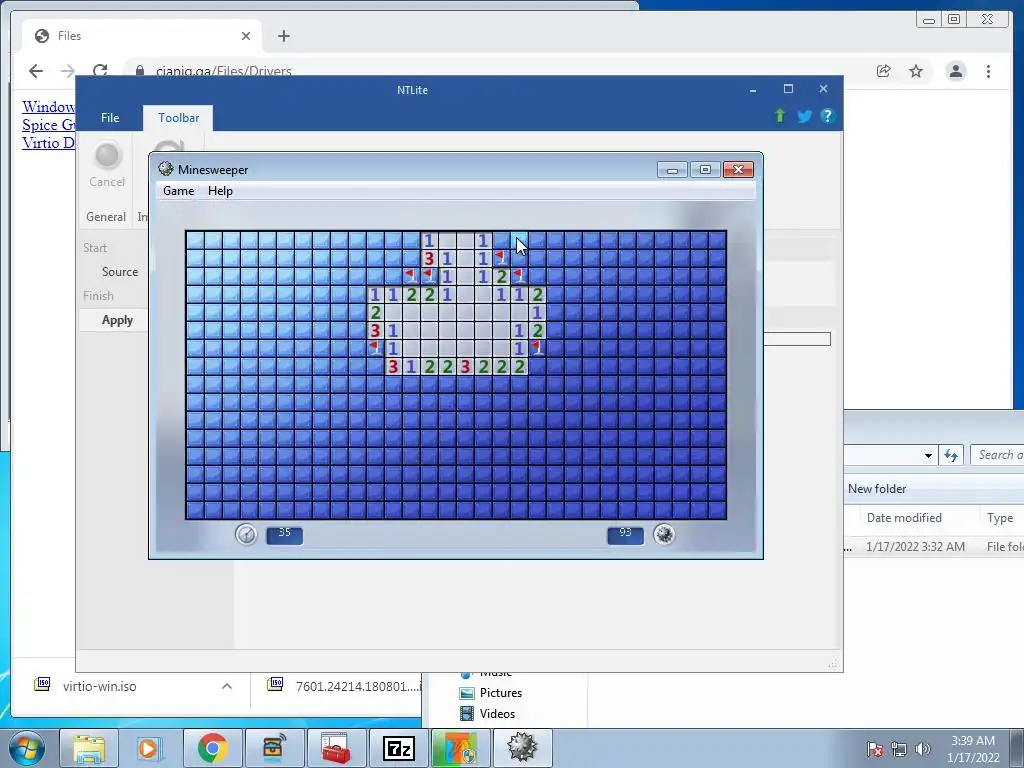Open the Virtio D link on webpage
1024x768 pixels.
pos(48,143)
